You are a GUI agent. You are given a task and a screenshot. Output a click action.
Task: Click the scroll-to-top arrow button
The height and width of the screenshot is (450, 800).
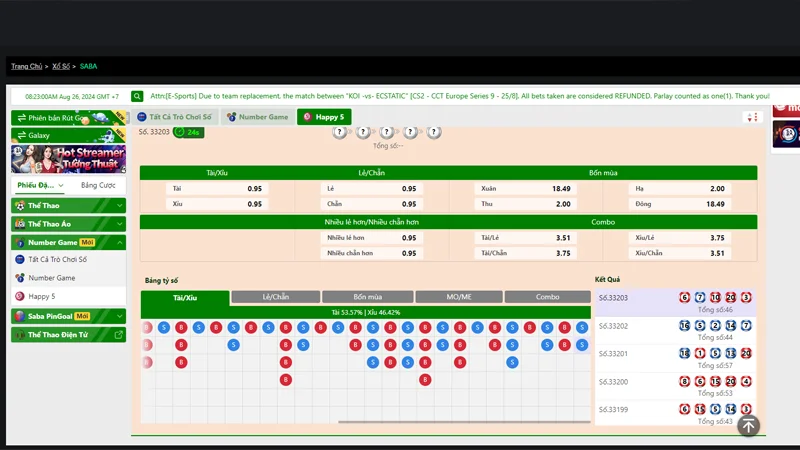(x=748, y=425)
